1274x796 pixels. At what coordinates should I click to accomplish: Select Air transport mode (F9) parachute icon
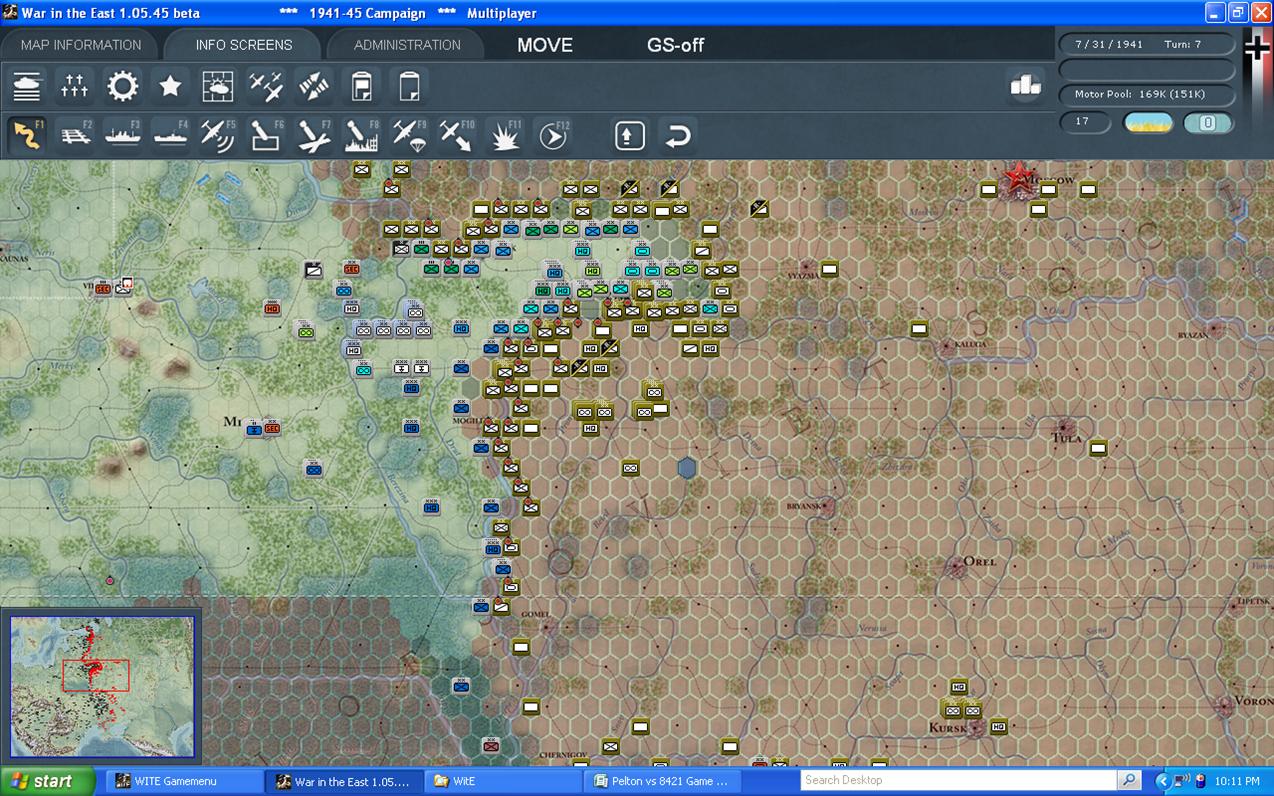pos(409,135)
